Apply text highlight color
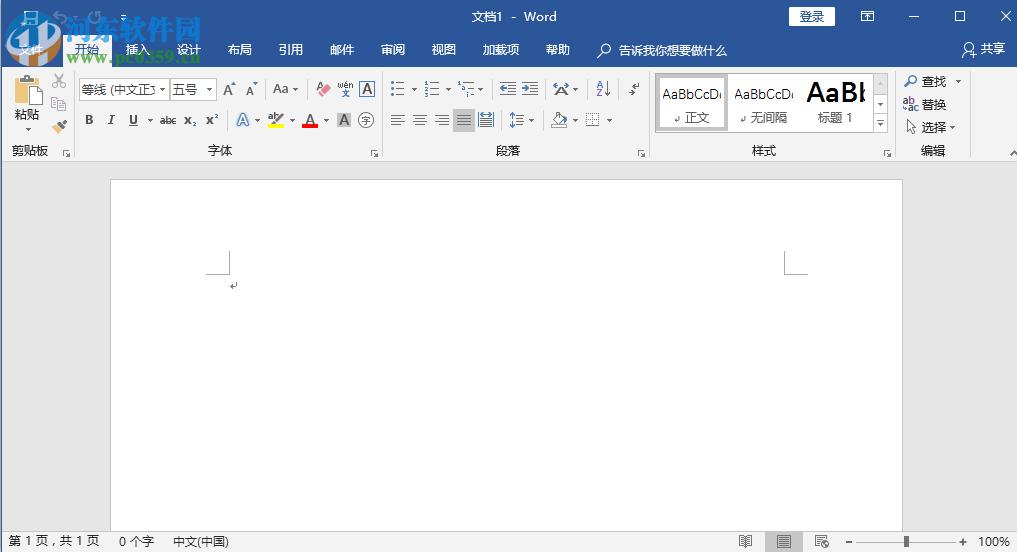 (x=276, y=120)
